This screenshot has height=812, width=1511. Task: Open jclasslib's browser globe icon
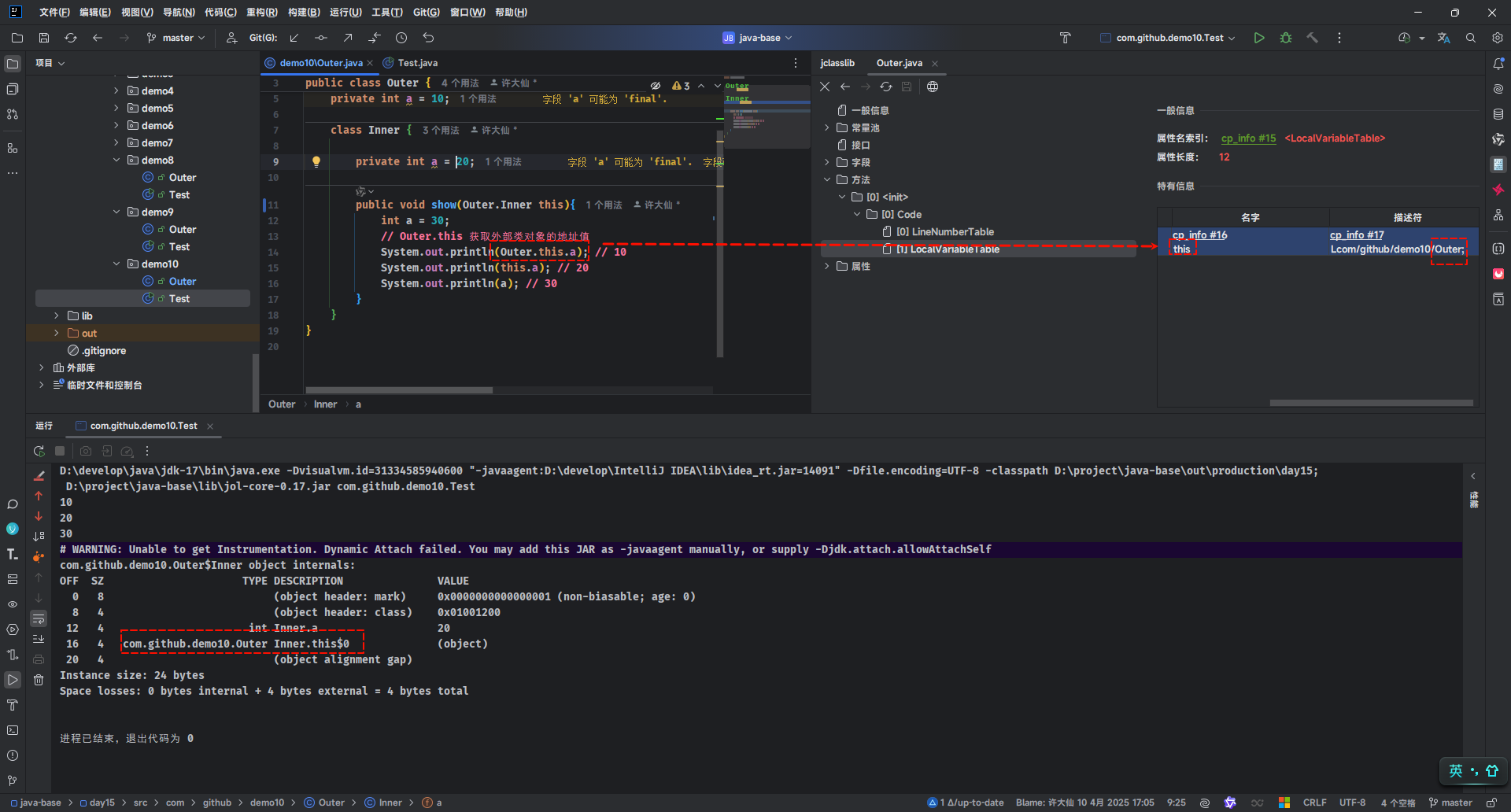(933, 87)
